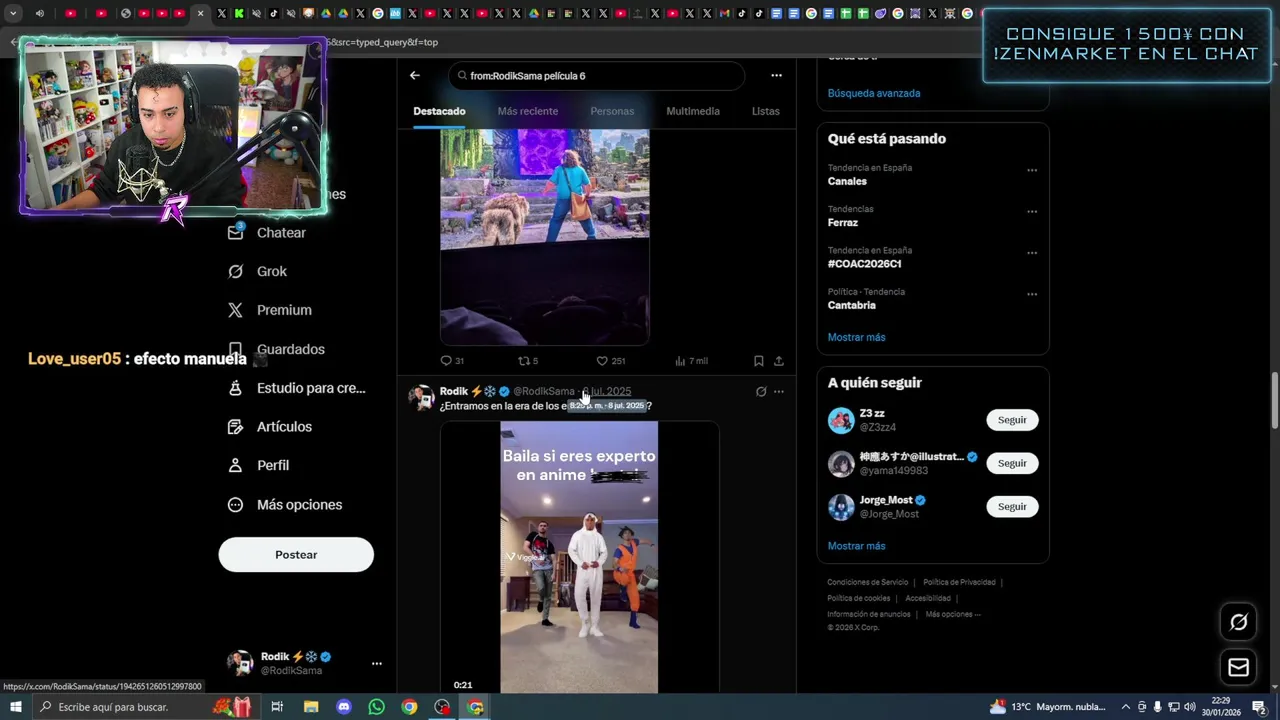Open Guardados bookmarks icon in sidebar

pyautogui.click(x=236, y=349)
